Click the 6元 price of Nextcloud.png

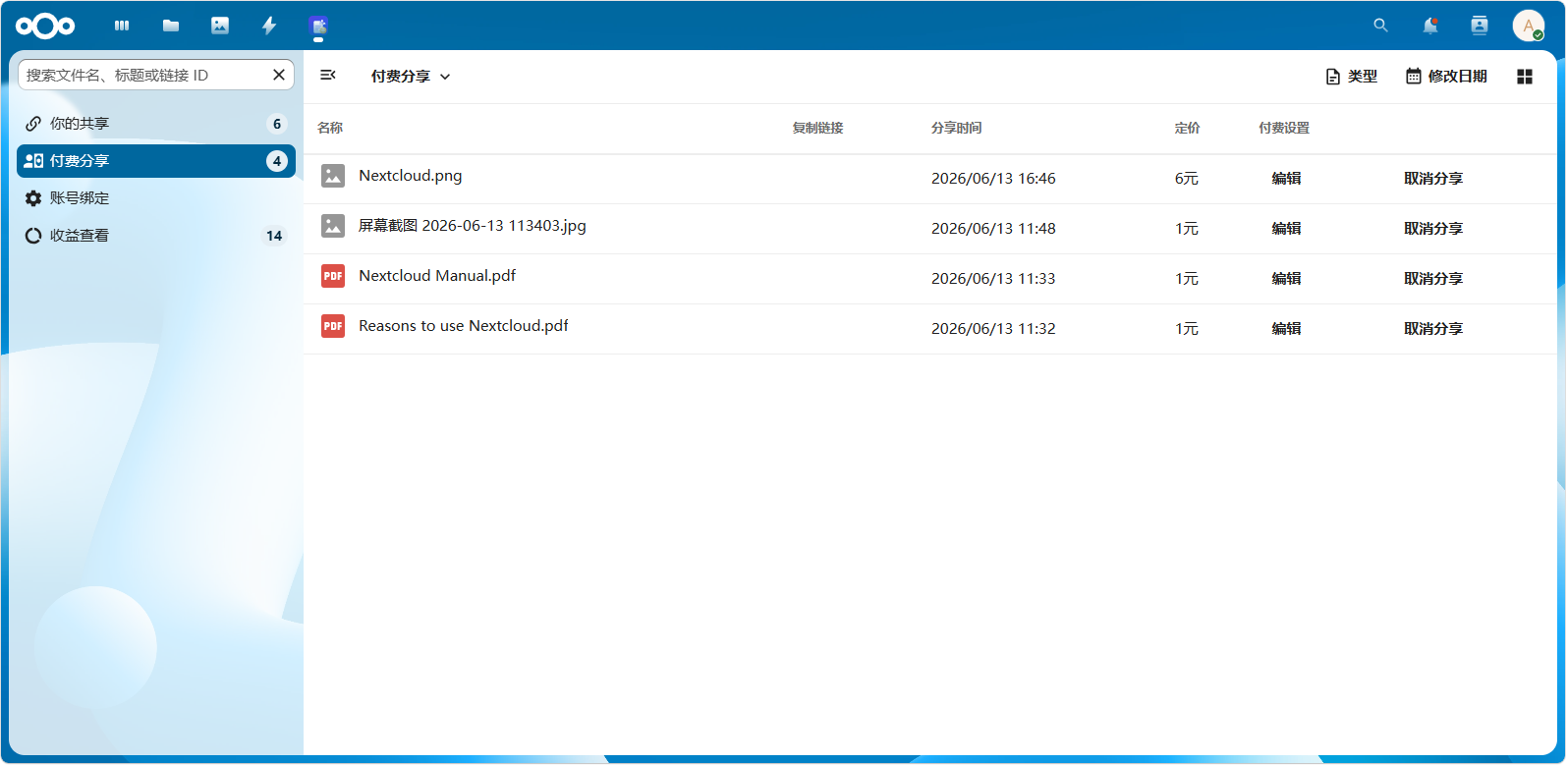1187,179
